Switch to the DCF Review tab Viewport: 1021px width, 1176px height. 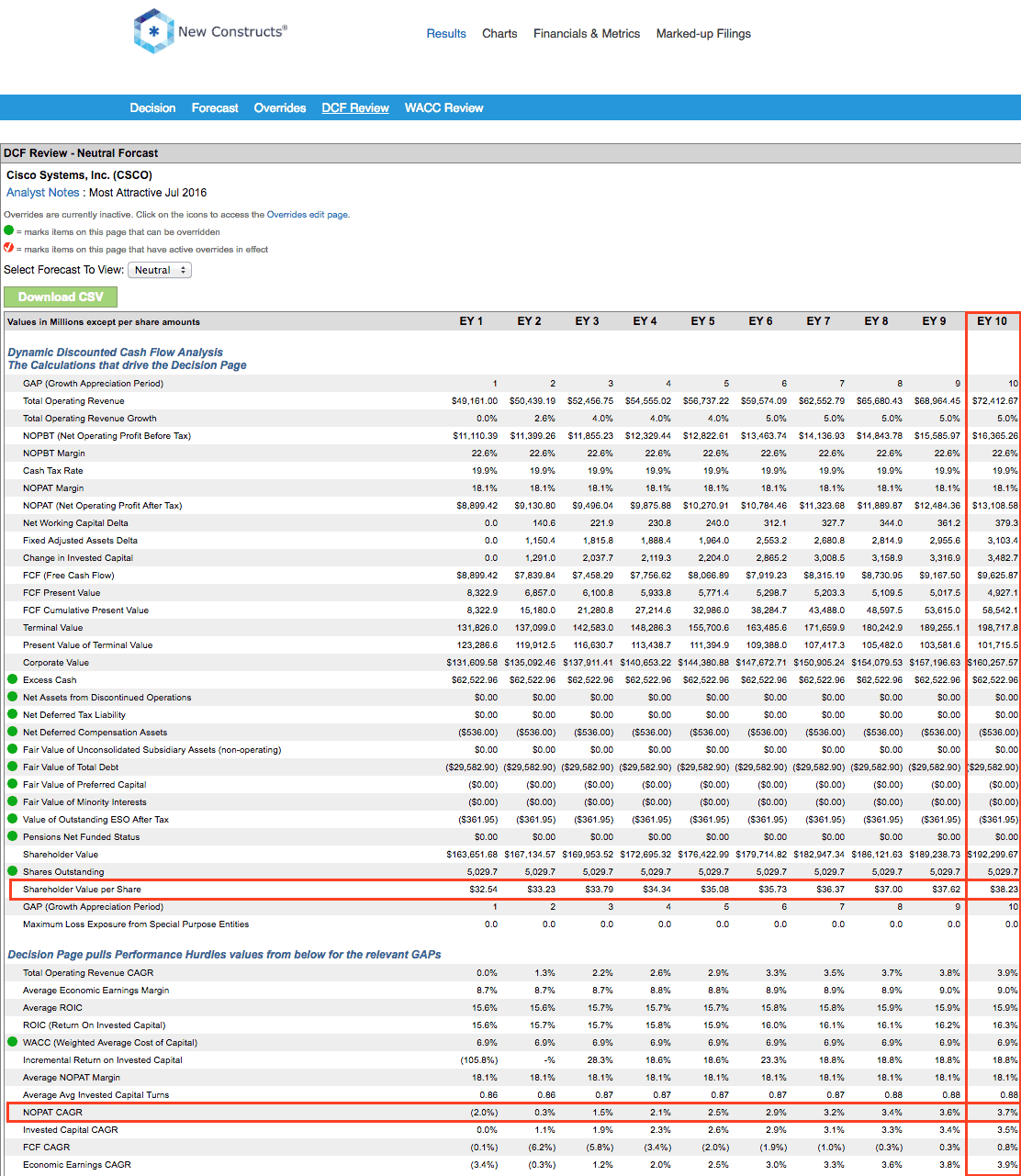click(355, 107)
